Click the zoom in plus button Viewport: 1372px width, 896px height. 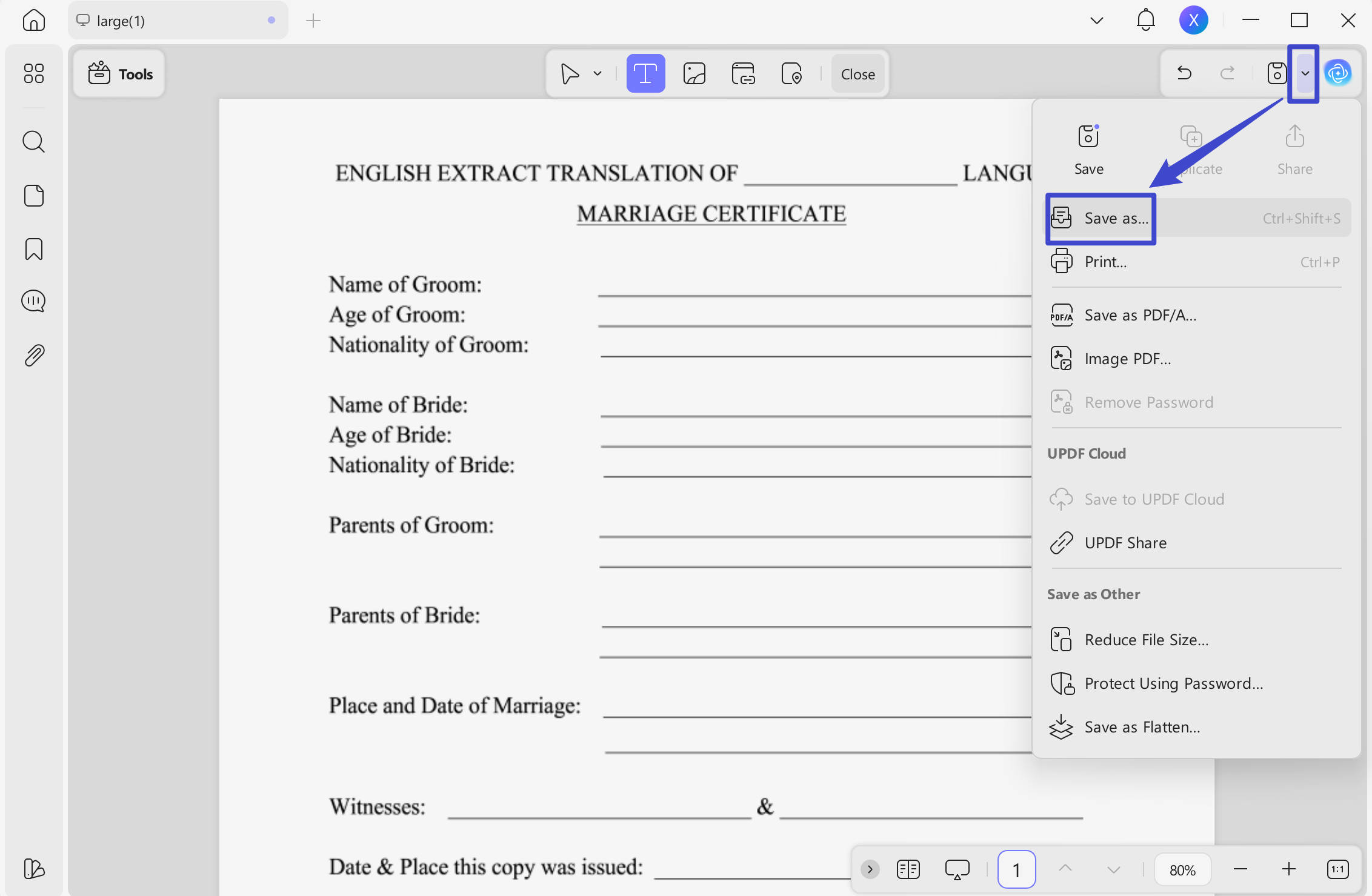click(x=1288, y=870)
